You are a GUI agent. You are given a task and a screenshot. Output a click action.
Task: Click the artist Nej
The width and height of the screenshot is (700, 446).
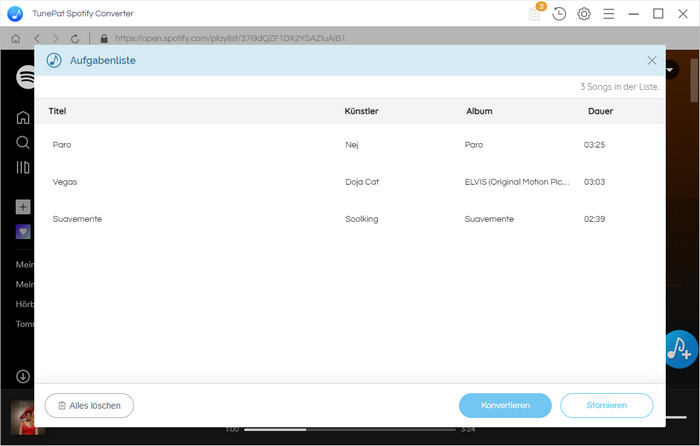[x=352, y=145]
